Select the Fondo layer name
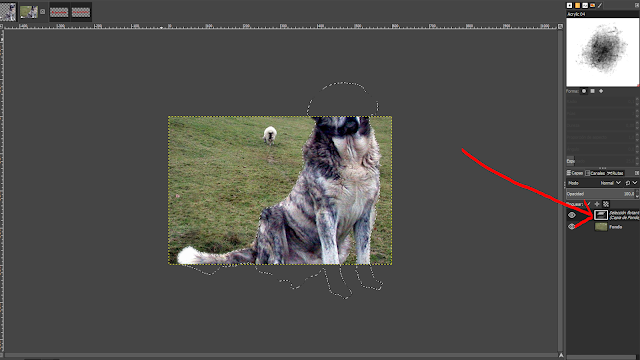The width and height of the screenshot is (640, 360). 616,227
